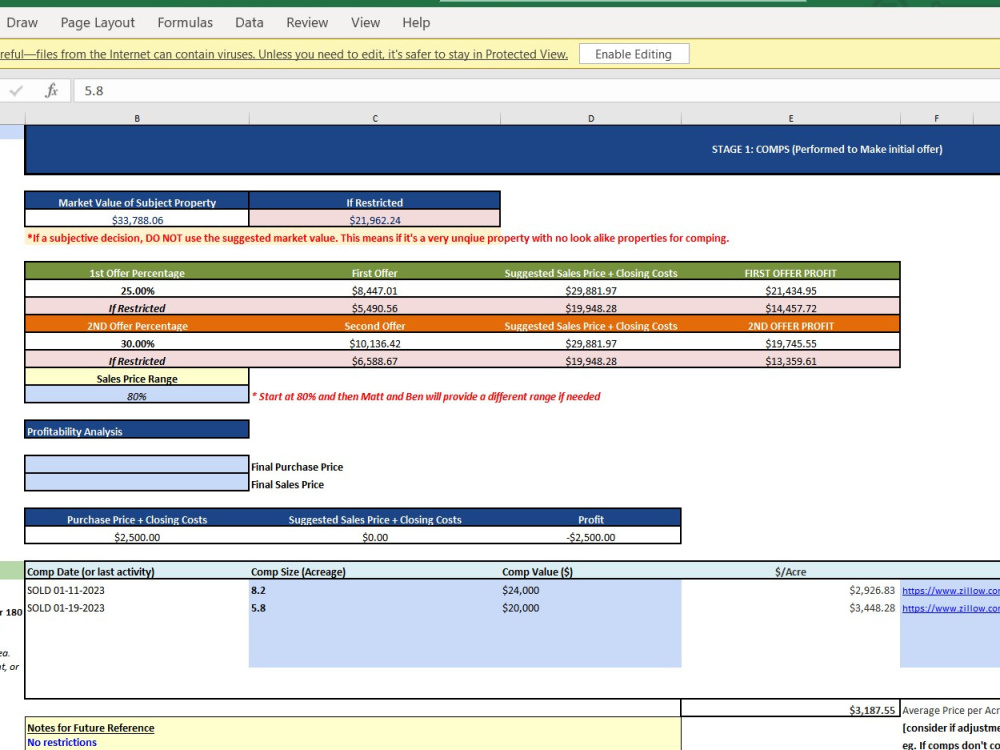Open the Zillow link for 01-19-2023 comp
The width and height of the screenshot is (1000, 750).
[x=950, y=608]
